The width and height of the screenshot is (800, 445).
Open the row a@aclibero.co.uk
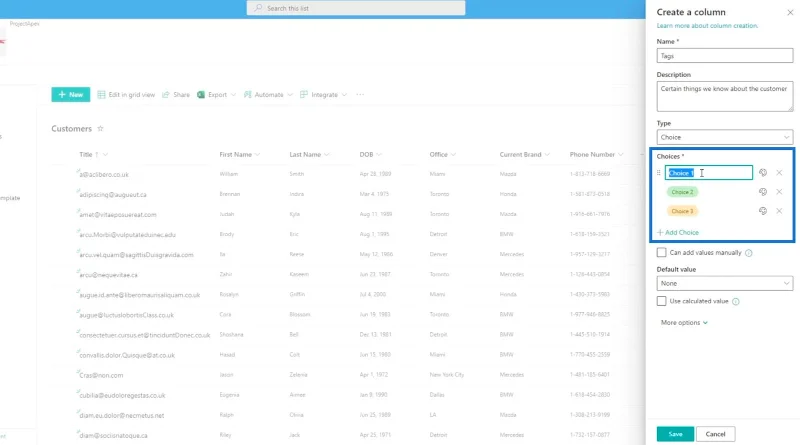(104, 175)
